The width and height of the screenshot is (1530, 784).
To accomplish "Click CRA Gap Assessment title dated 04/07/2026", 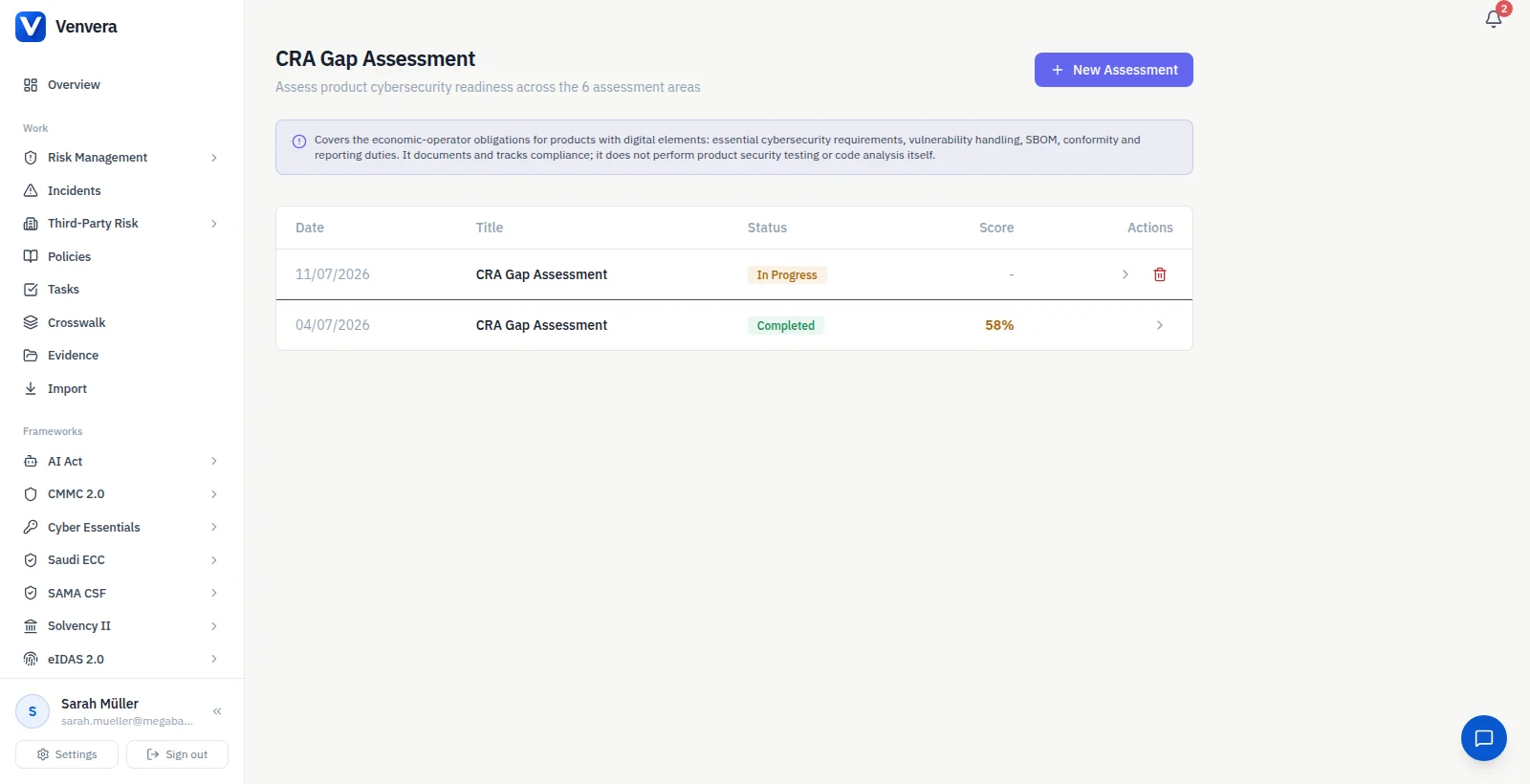I will click(x=541, y=325).
